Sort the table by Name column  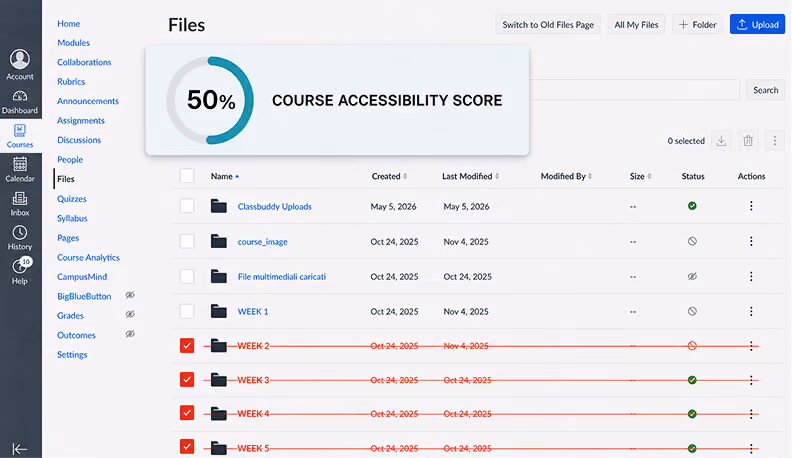(x=225, y=176)
